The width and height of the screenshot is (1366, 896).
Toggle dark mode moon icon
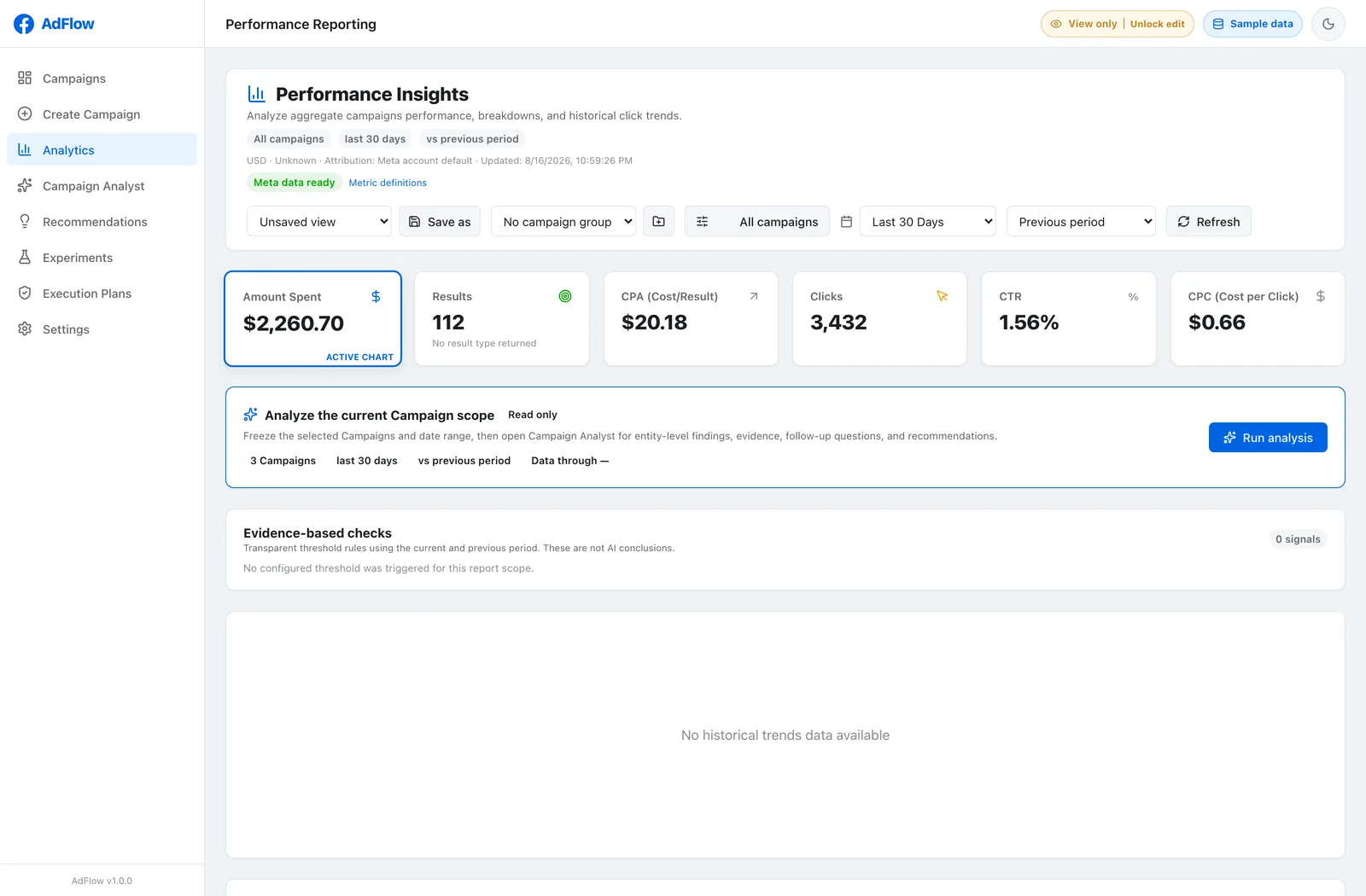1328,24
